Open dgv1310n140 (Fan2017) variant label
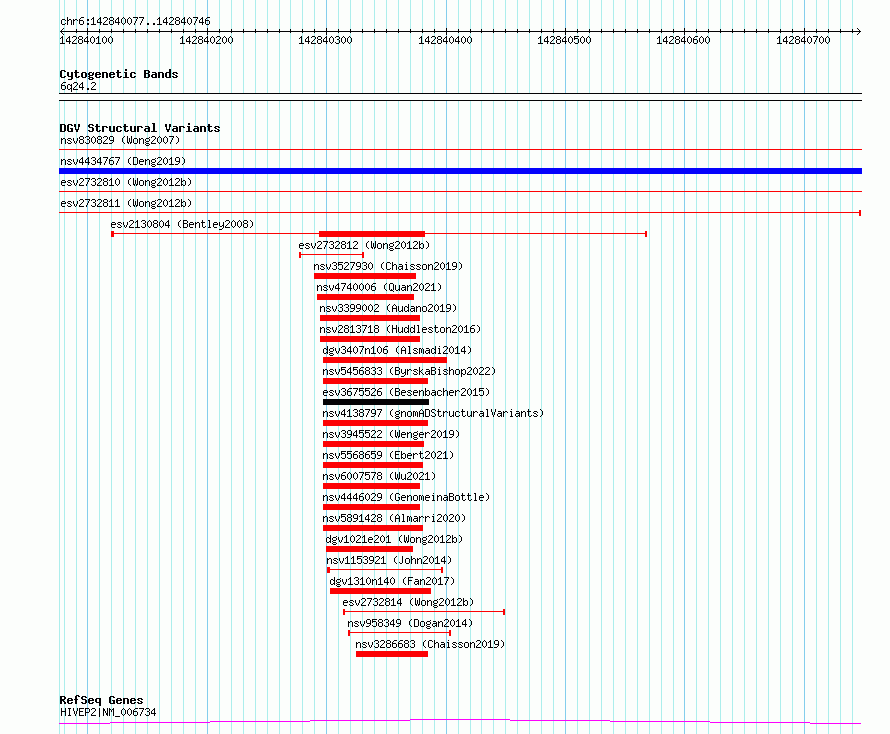890x734 pixels. 392,581
